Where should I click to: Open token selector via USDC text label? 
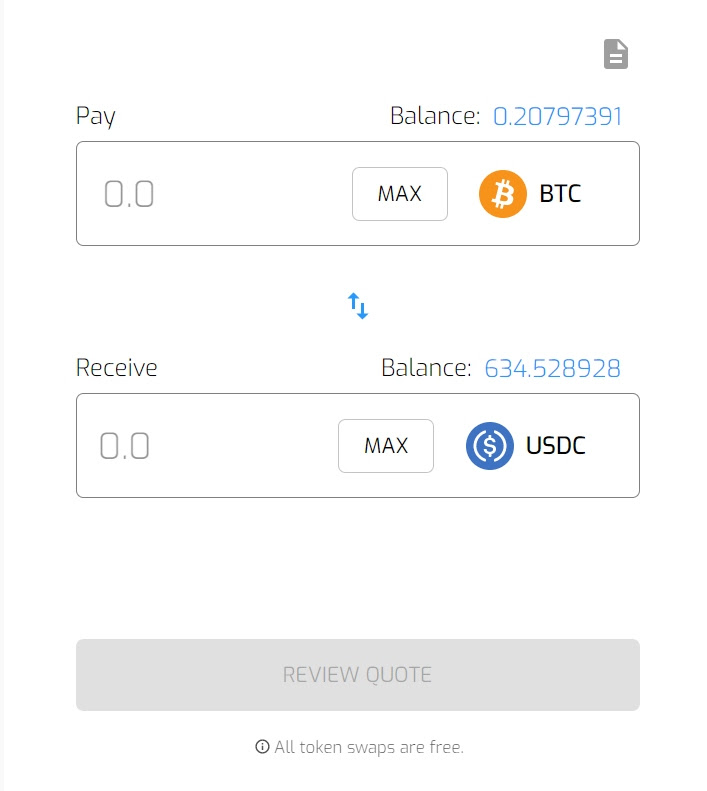point(556,446)
